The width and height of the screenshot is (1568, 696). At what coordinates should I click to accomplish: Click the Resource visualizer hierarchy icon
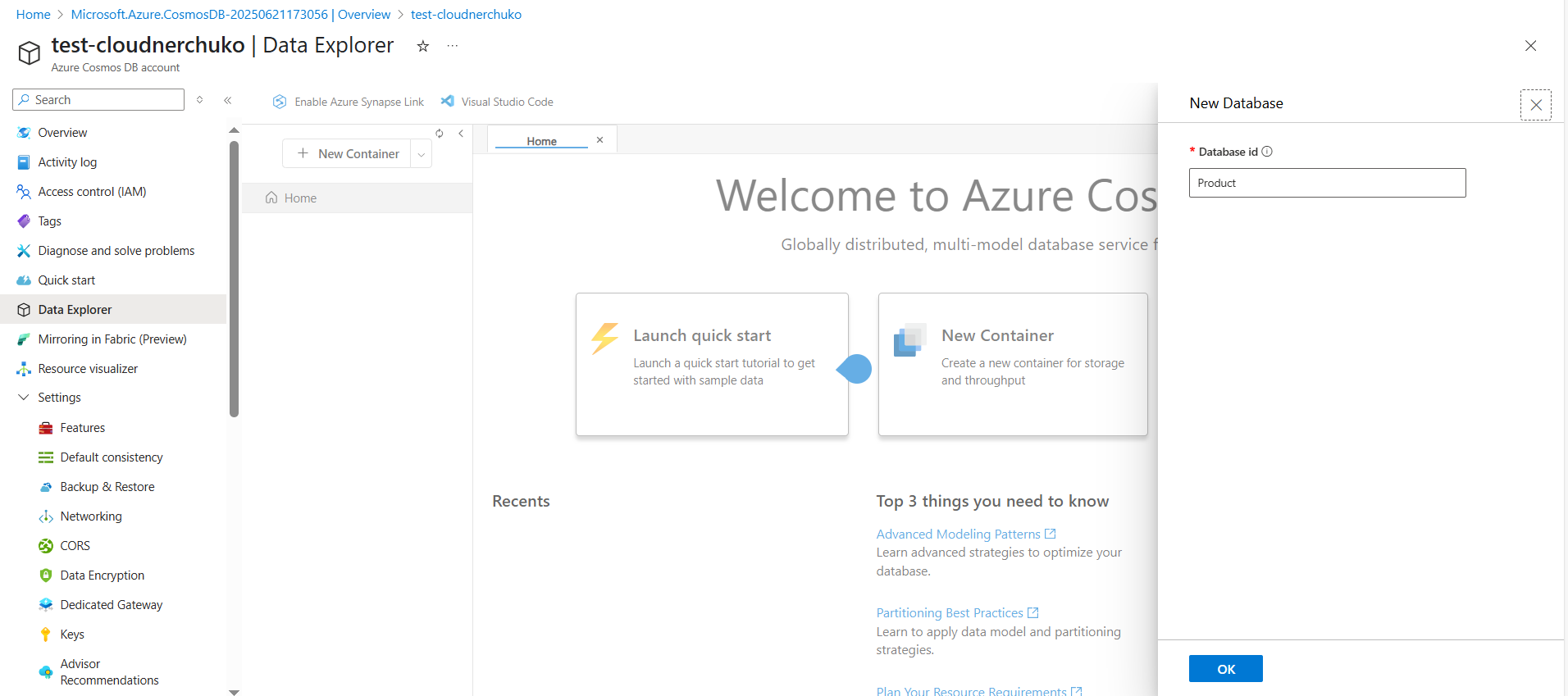tap(24, 369)
